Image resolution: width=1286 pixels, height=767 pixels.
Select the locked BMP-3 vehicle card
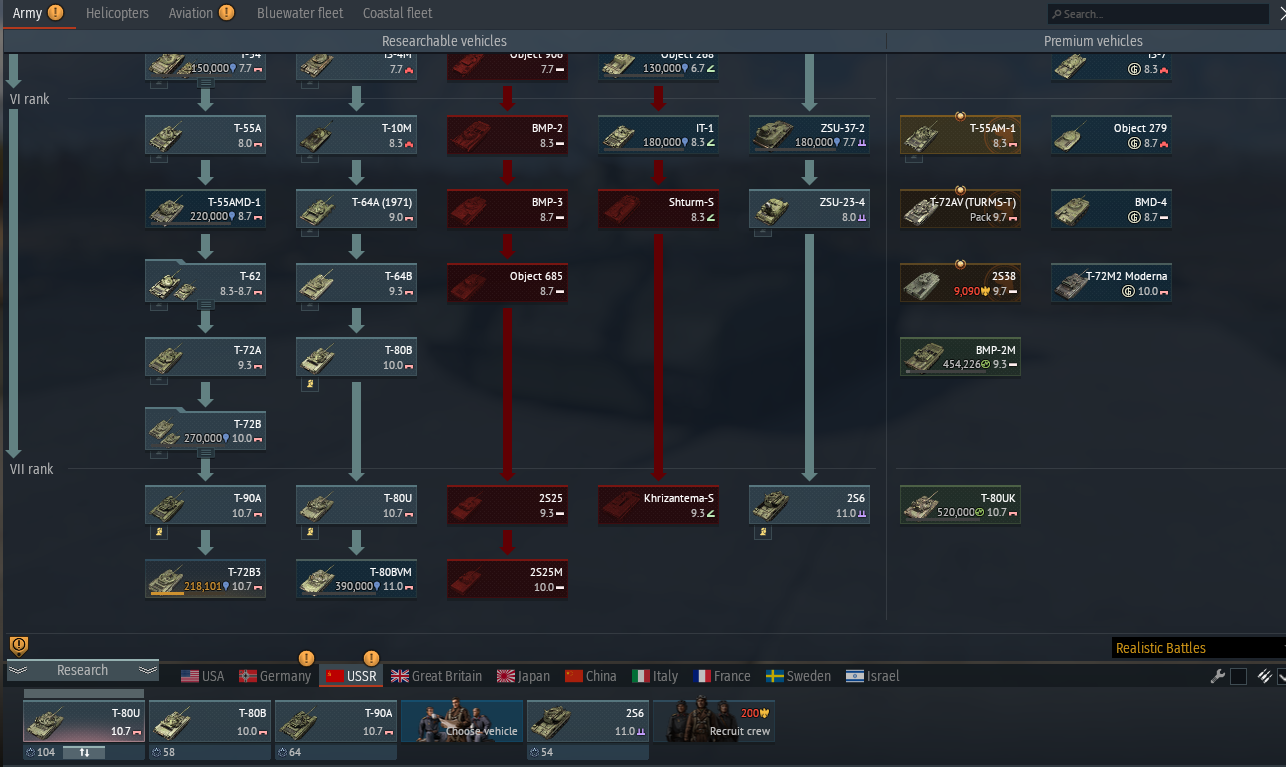pos(508,209)
